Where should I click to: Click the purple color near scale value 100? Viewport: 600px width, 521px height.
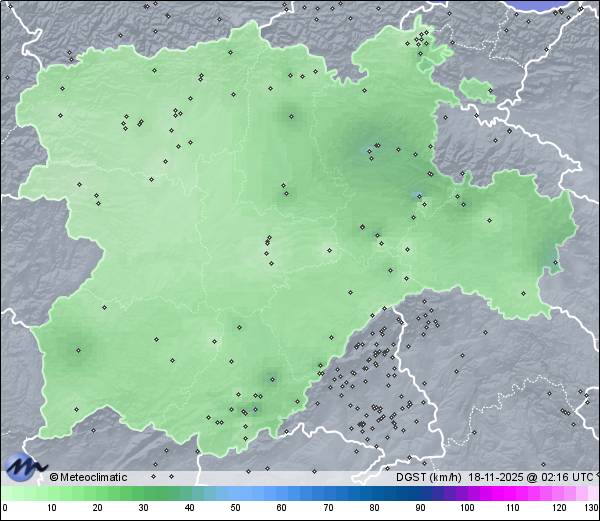point(466,494)
